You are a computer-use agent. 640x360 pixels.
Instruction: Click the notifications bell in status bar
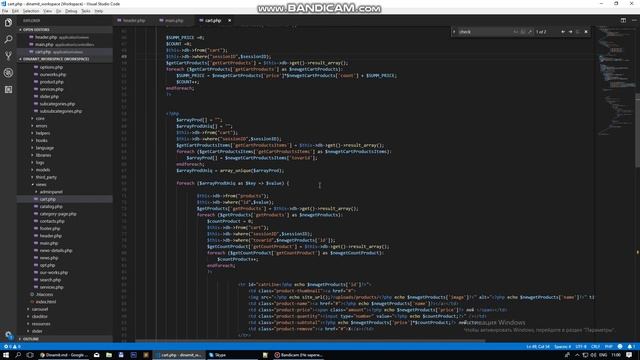point(631,347)
